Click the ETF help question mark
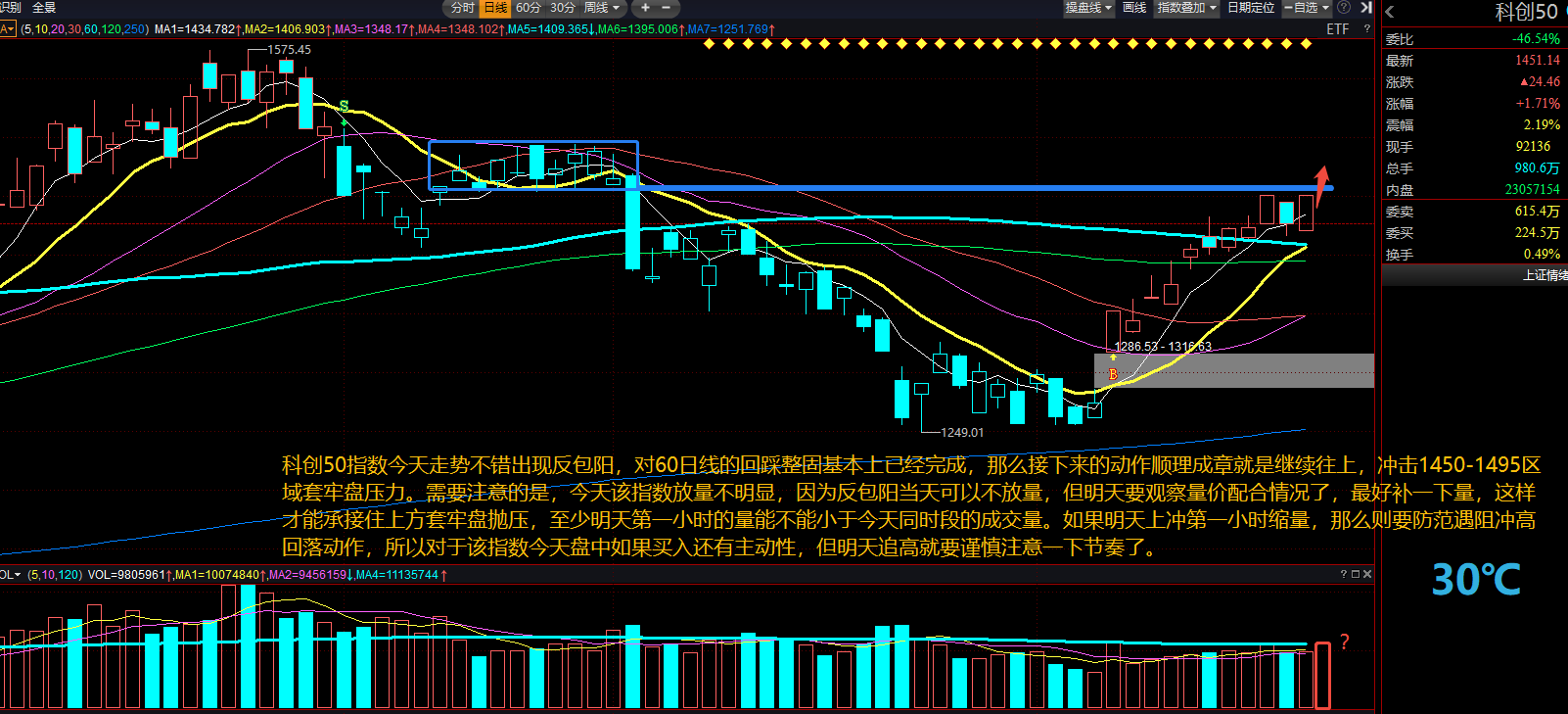The image size is (1568, 714). [x=1367, y=29]
